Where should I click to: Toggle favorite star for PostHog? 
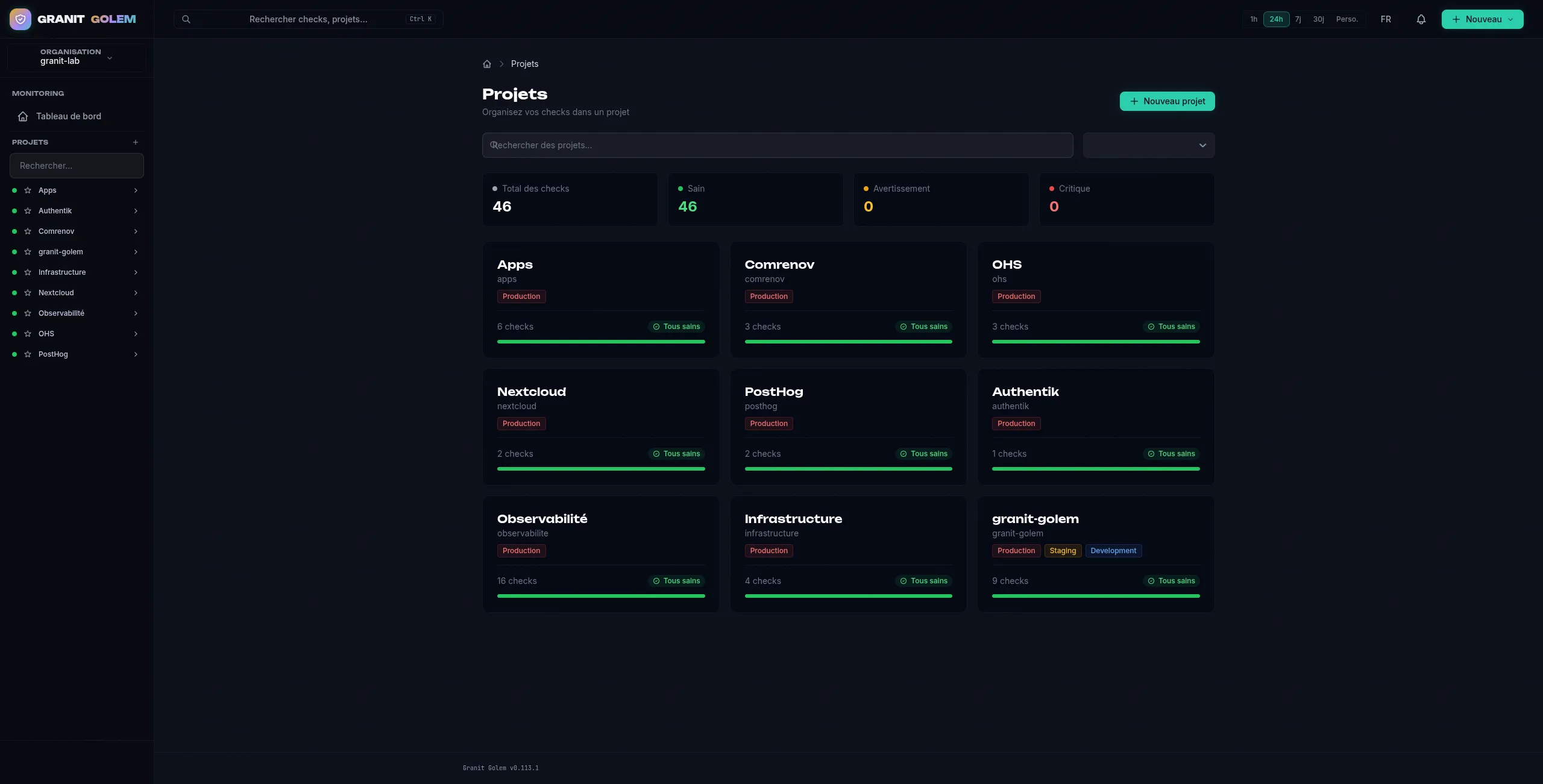pos(28,354)
